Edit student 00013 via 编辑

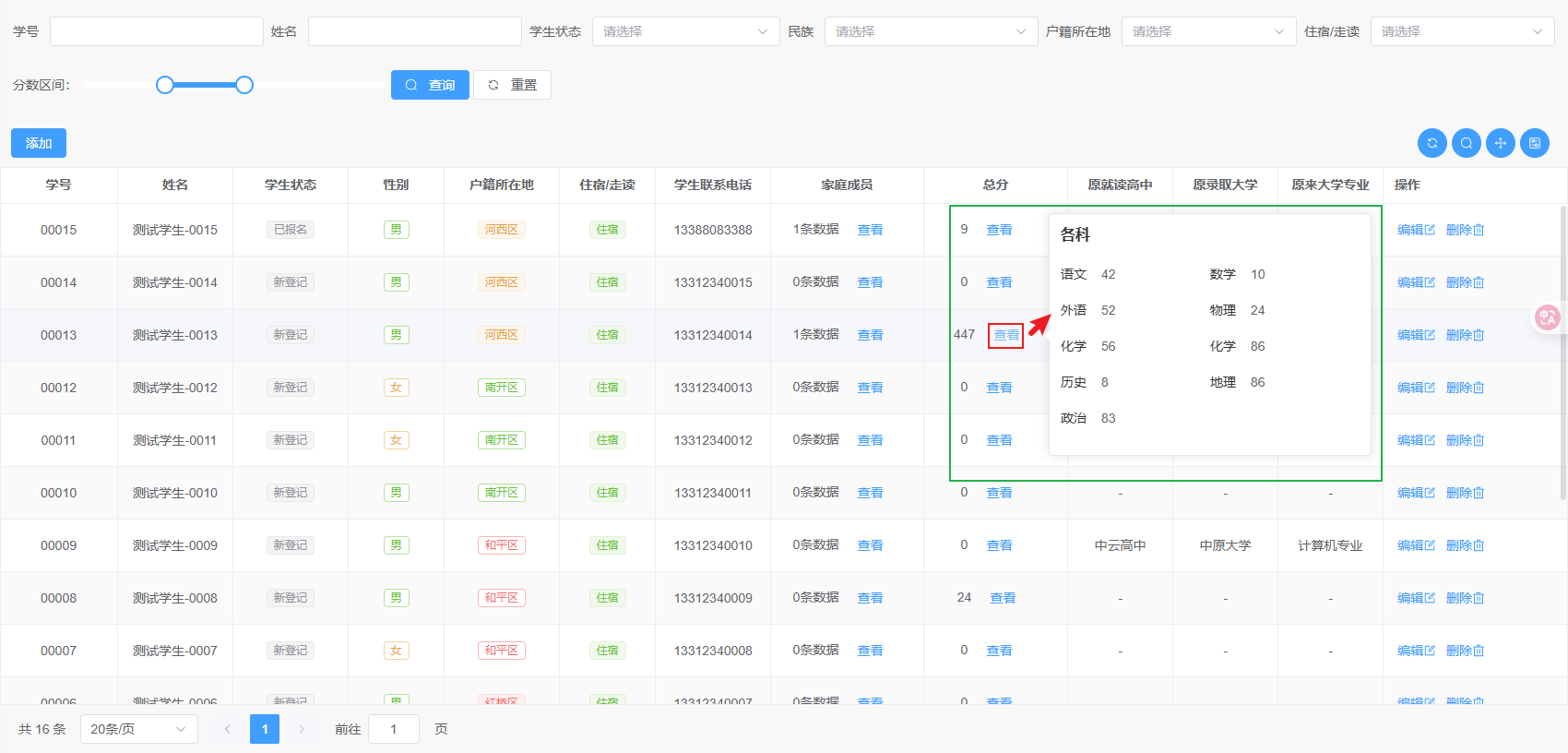click(x=1416, y=335)
